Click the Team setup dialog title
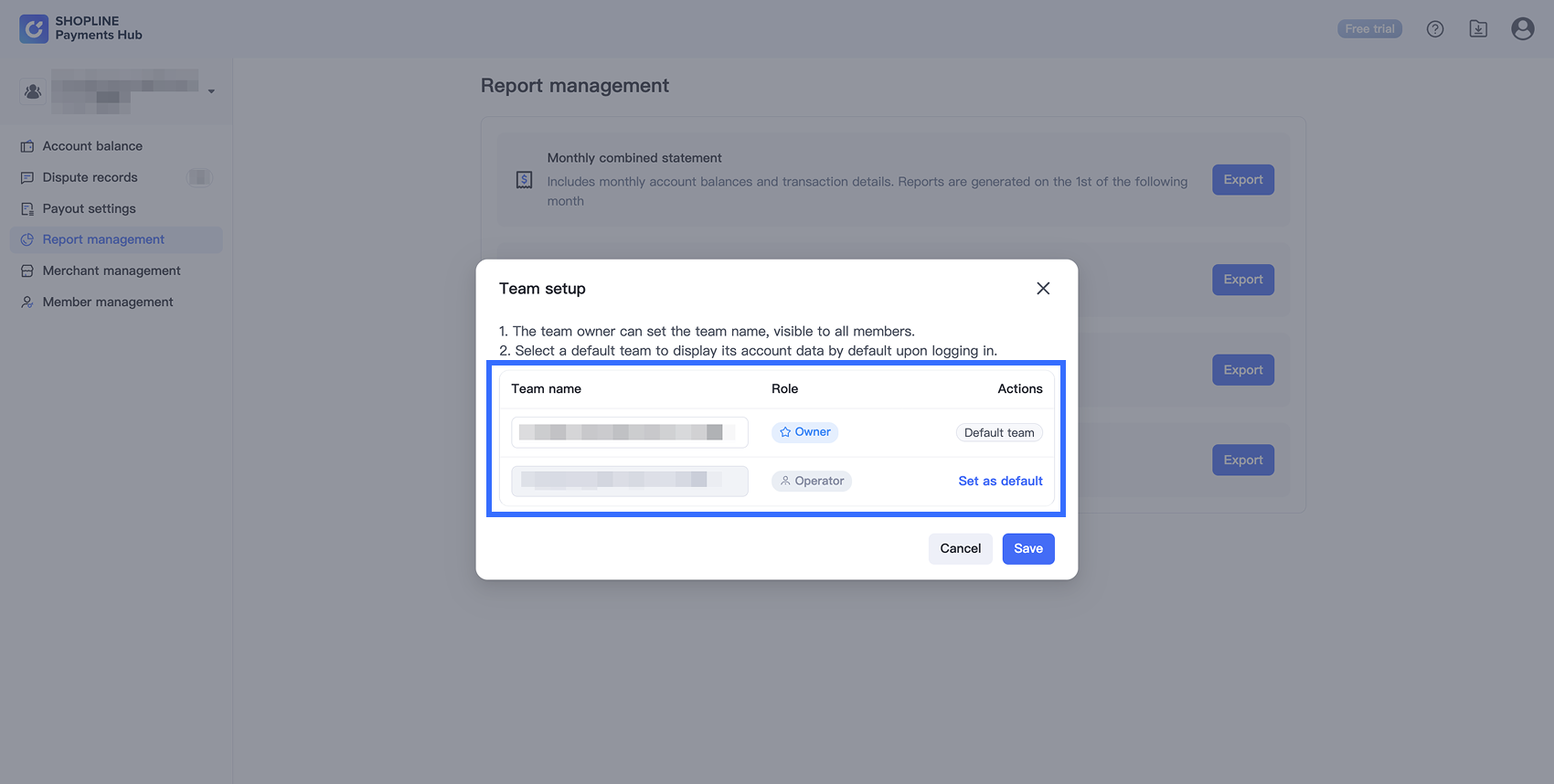Image resolution: width=1554 pixels, height=784 pixels. click(542, 289)
